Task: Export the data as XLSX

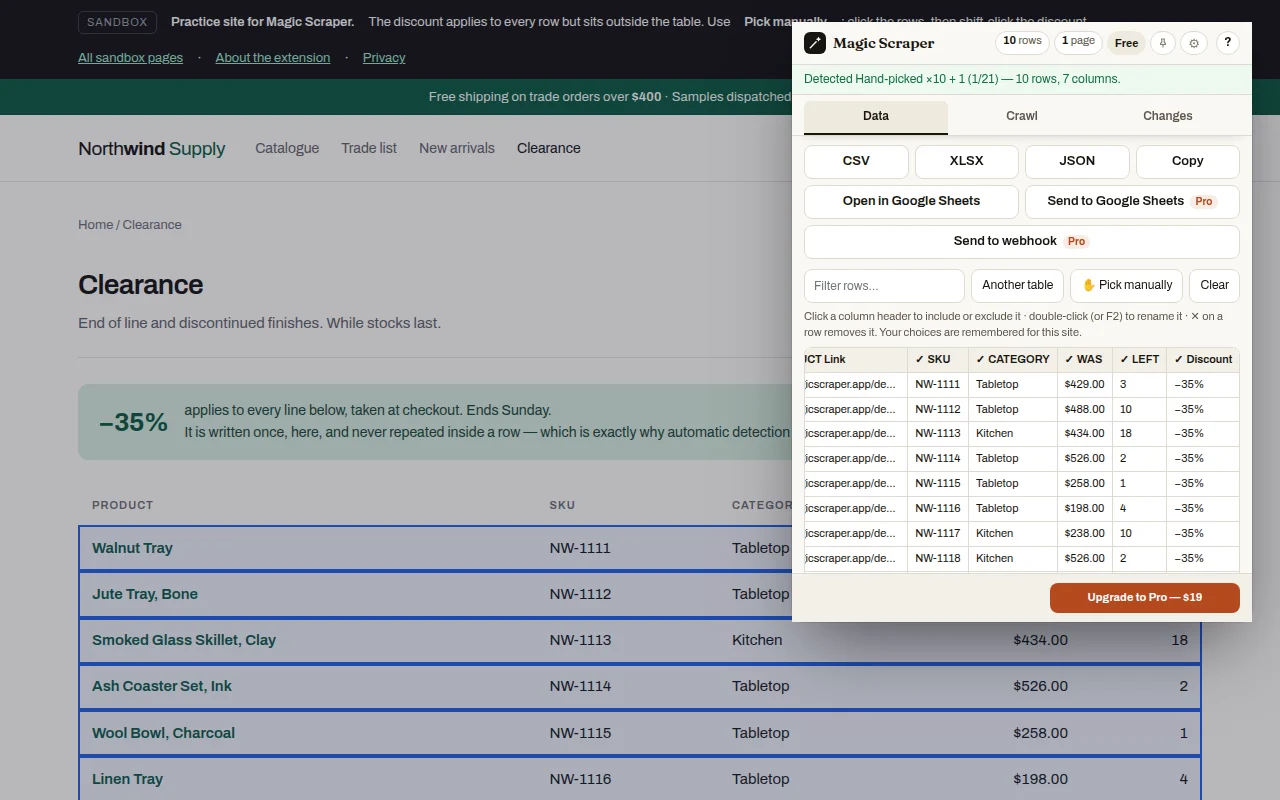Action: 967,161
